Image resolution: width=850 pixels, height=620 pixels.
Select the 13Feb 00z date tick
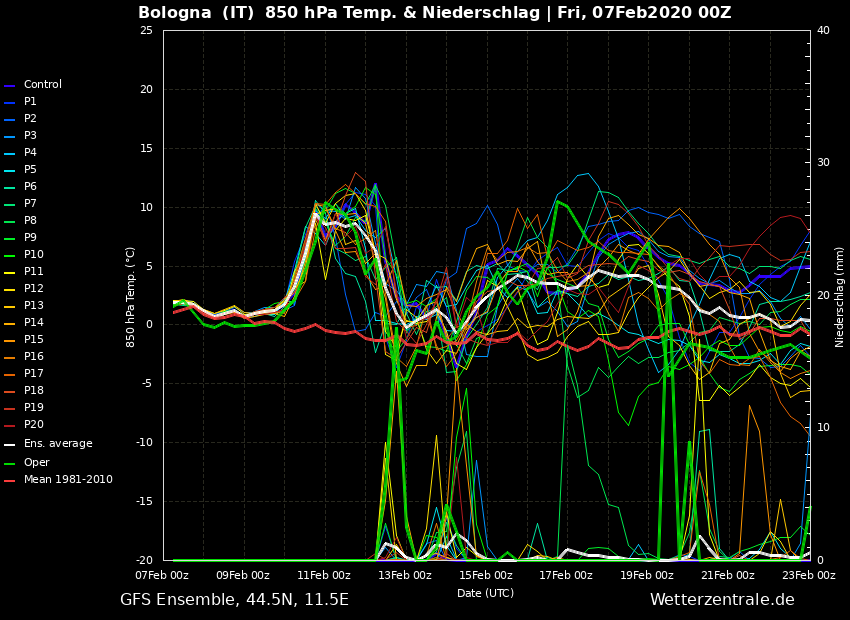point(405,575)
